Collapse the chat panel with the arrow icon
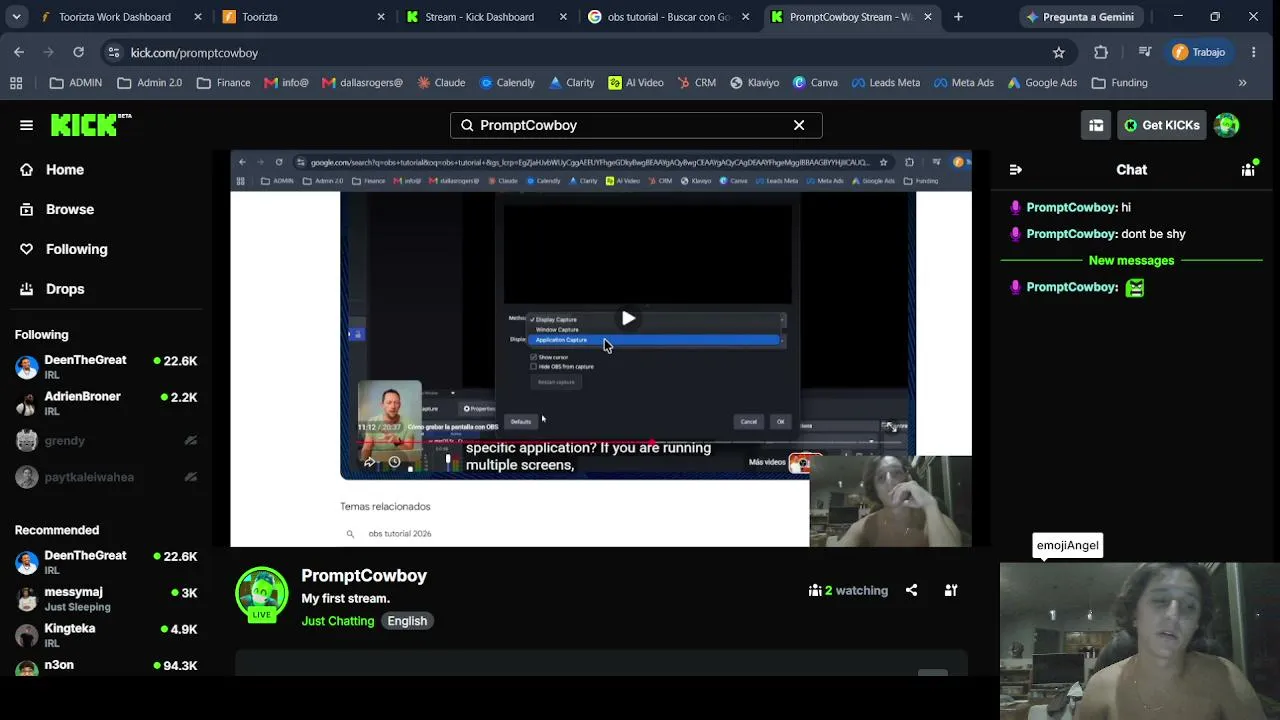1280x720 pixels. pos(1015,170)
